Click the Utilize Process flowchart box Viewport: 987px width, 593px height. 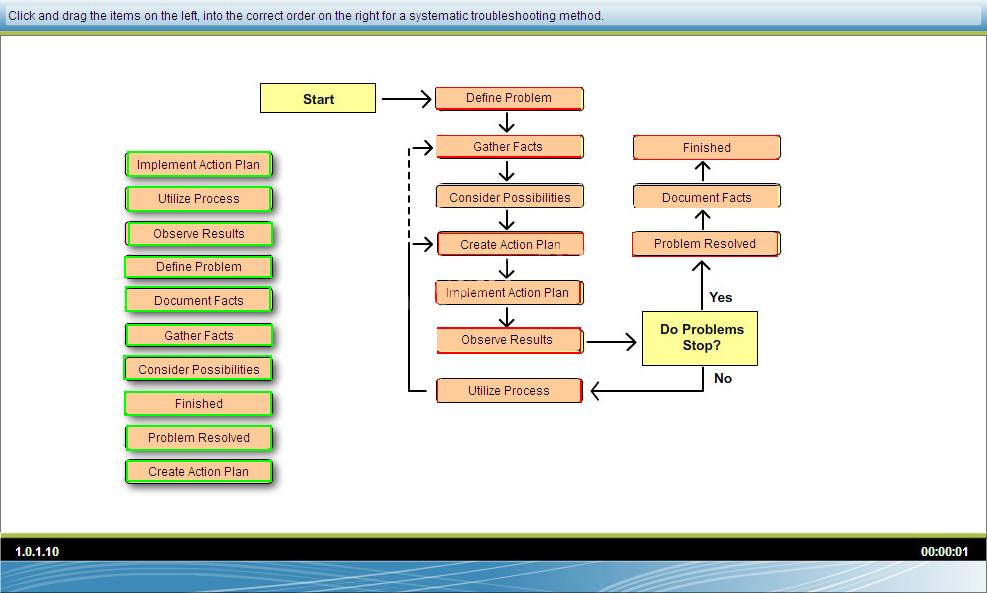click(509, 390)
